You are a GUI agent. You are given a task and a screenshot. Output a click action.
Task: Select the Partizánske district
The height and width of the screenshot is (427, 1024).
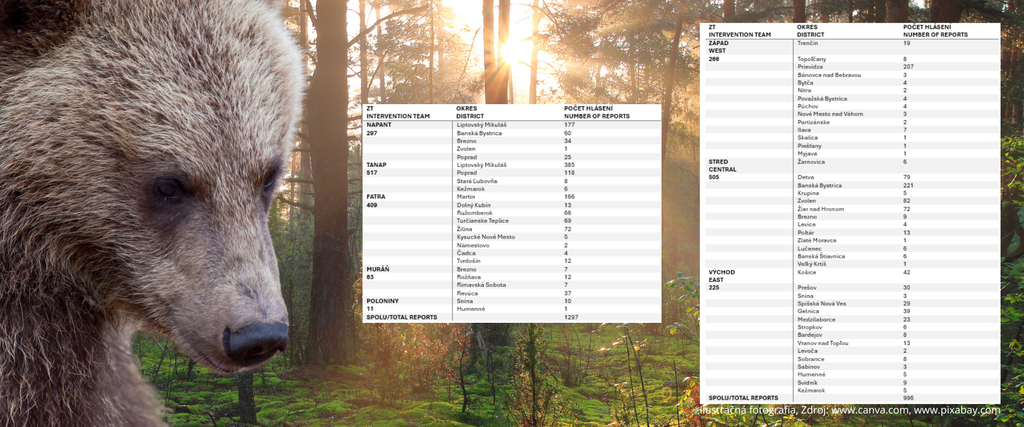click(x=814, y=122)
